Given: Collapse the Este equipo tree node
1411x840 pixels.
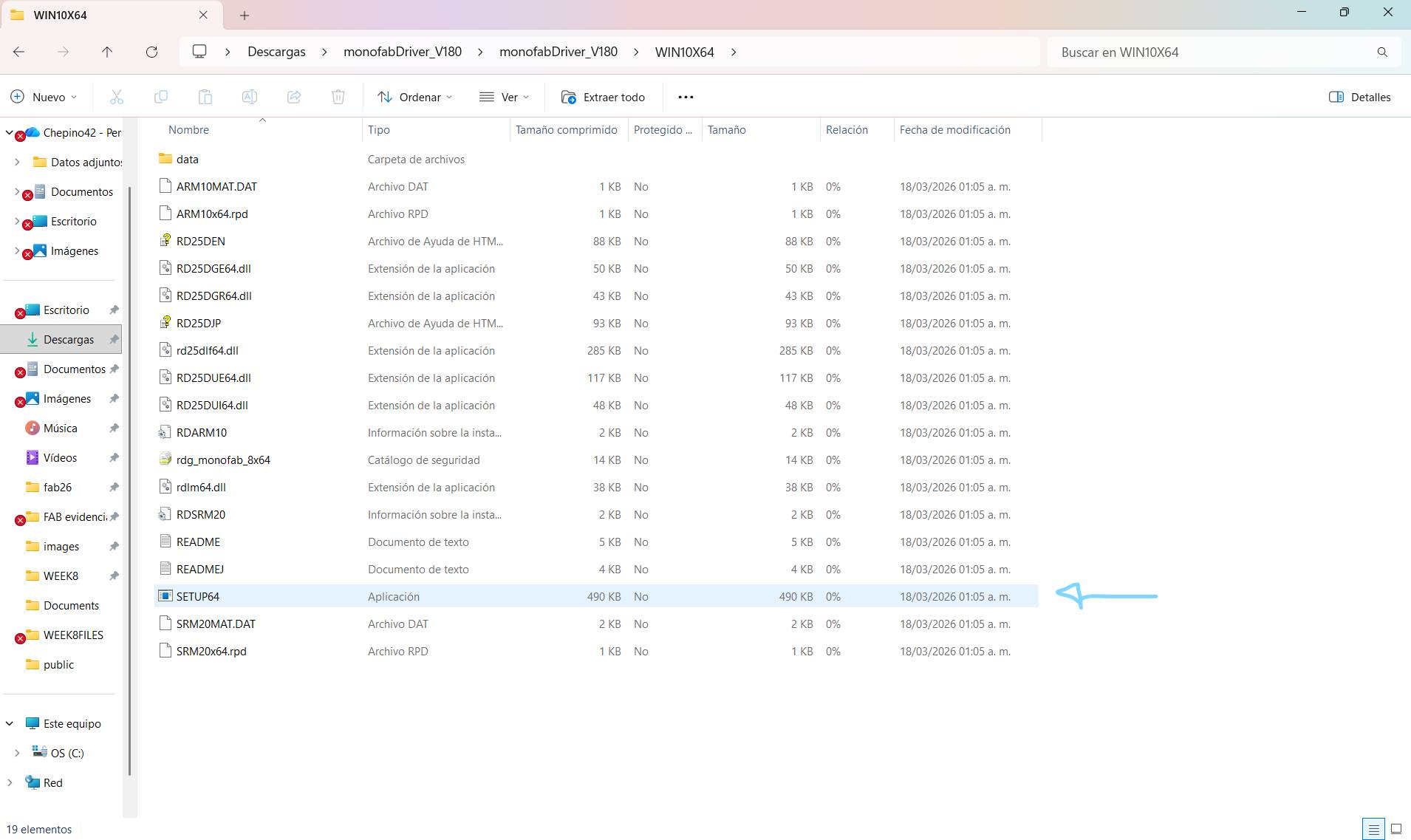Looking at the screenshot, I should pyautogui.click(x=10, y=724).
